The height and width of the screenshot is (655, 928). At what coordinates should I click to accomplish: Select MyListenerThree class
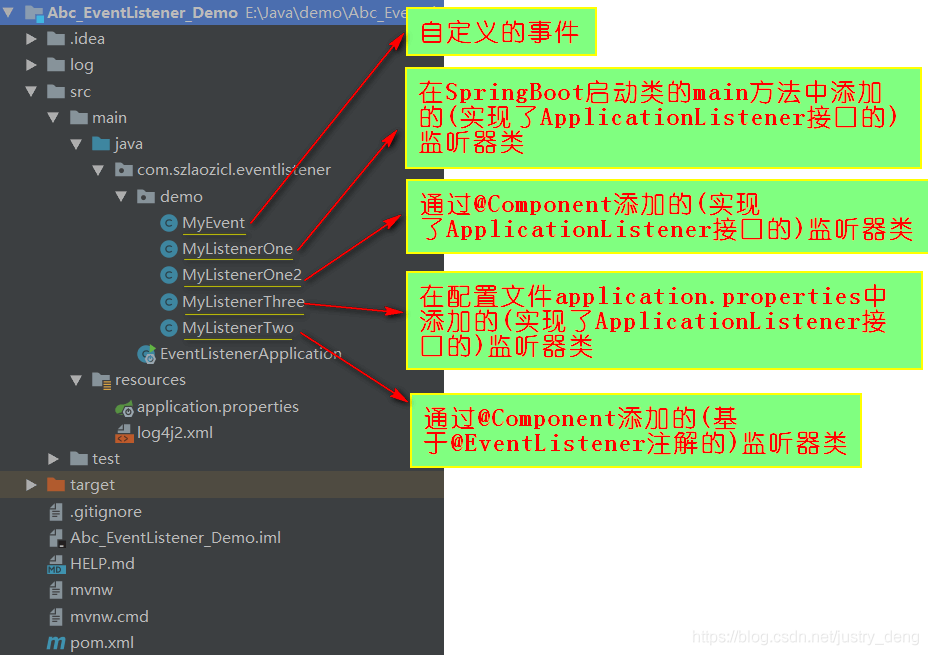[243, 302]
